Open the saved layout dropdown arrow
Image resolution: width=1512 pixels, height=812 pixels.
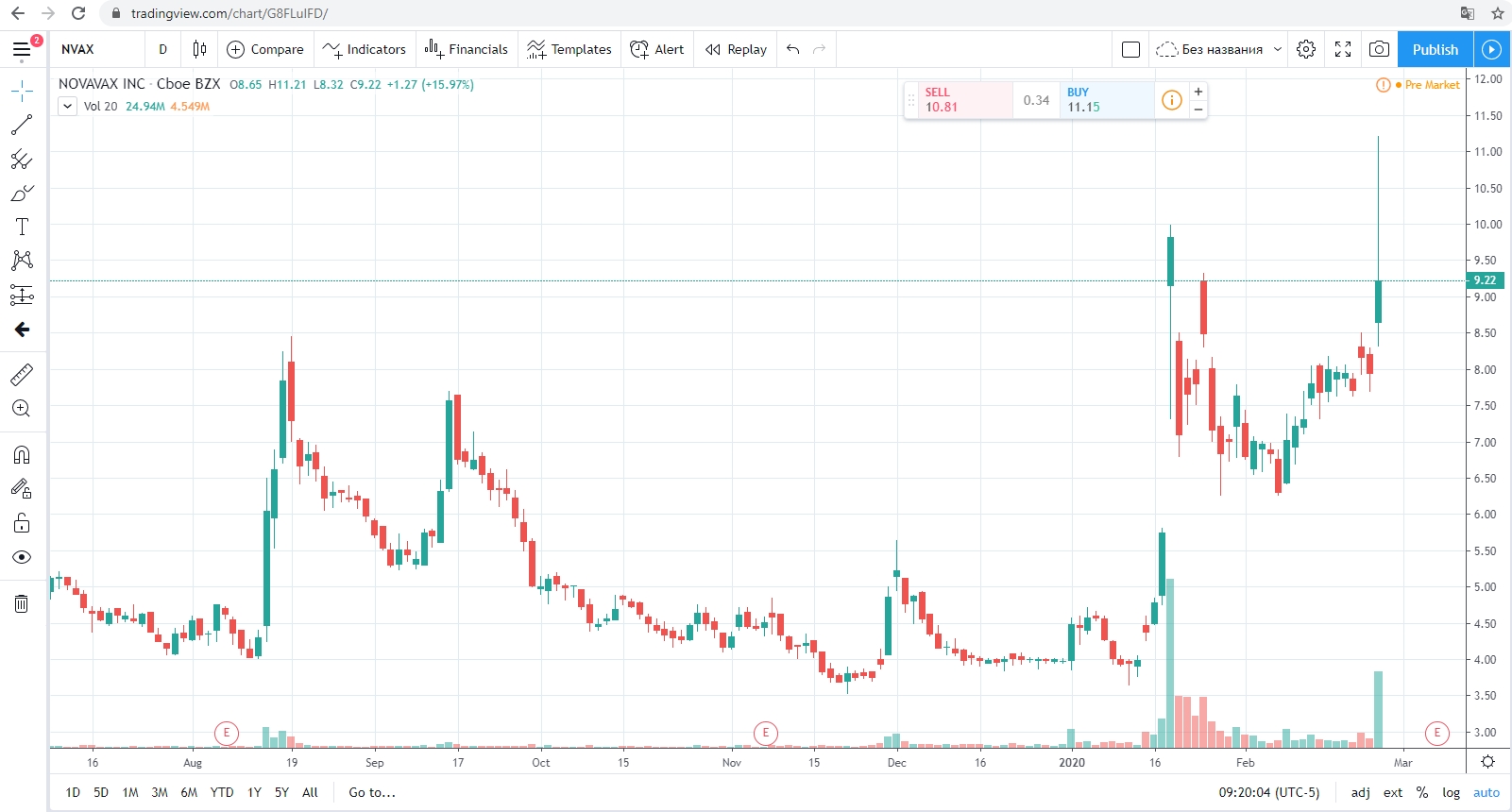[1278, 49]
